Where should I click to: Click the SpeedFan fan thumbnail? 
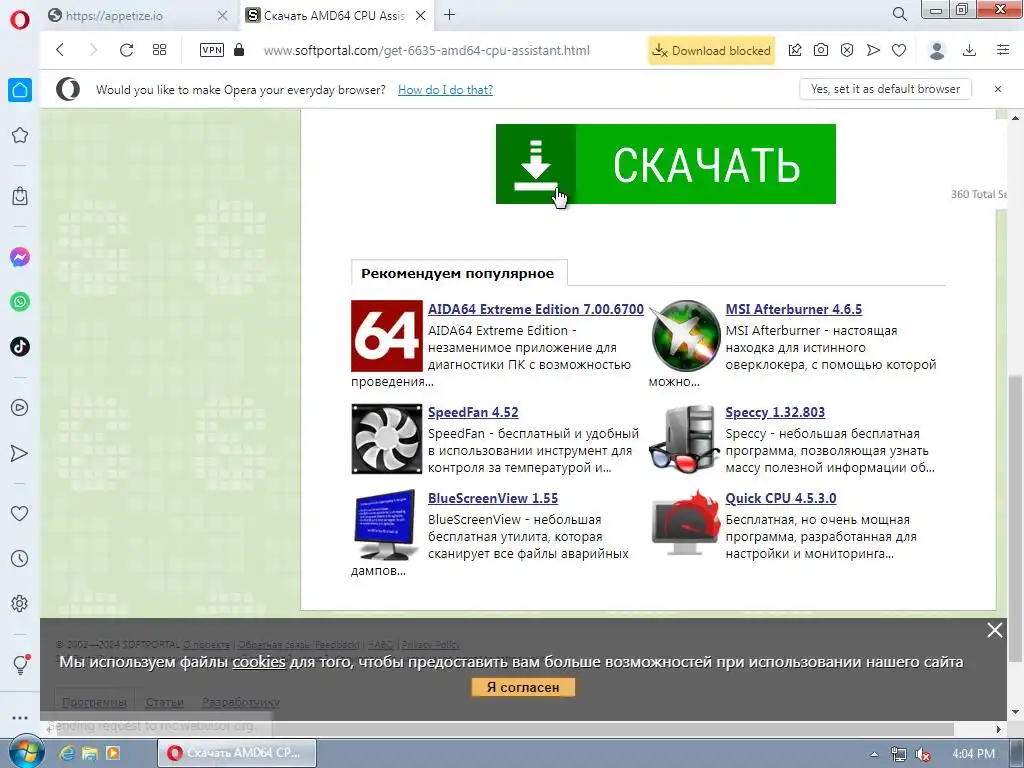(387, 439)
